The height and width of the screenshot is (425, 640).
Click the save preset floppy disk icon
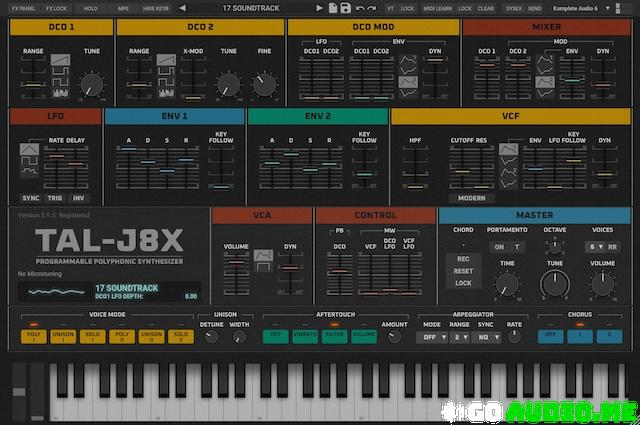click(x=344, y=8)
